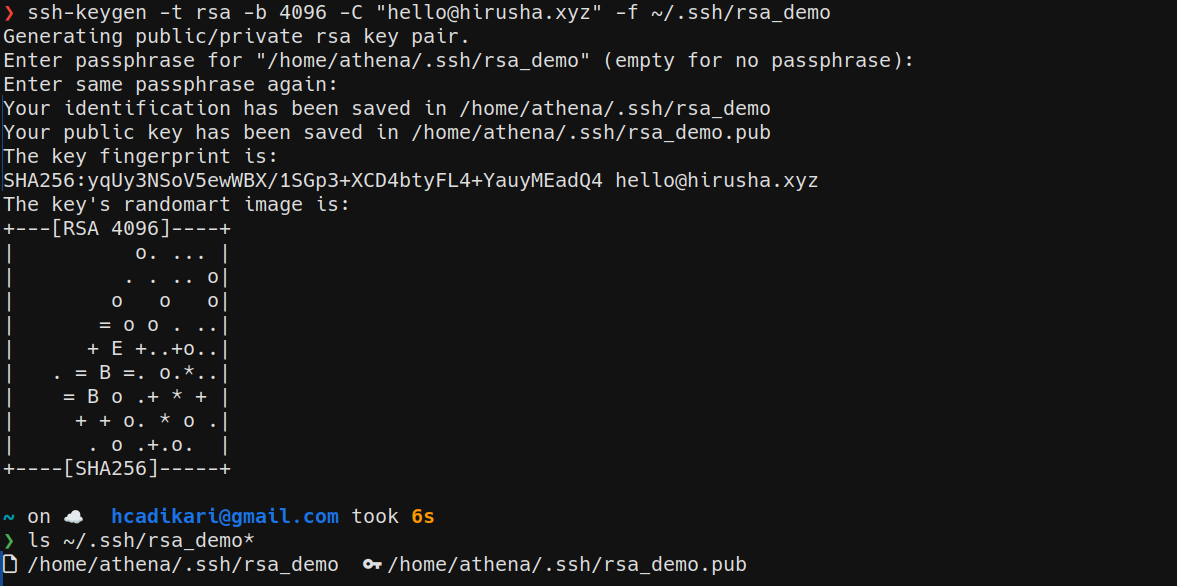Viewport: 1177px width, 586px height.
Task: Click the cloud icon in the prompt
Action: (74, 517)
